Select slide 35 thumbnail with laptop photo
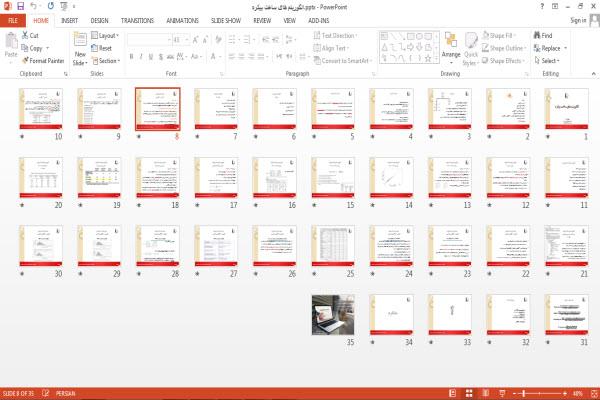Image resolution: width=600 pixels, height=400 pixels. click(333, 315)
